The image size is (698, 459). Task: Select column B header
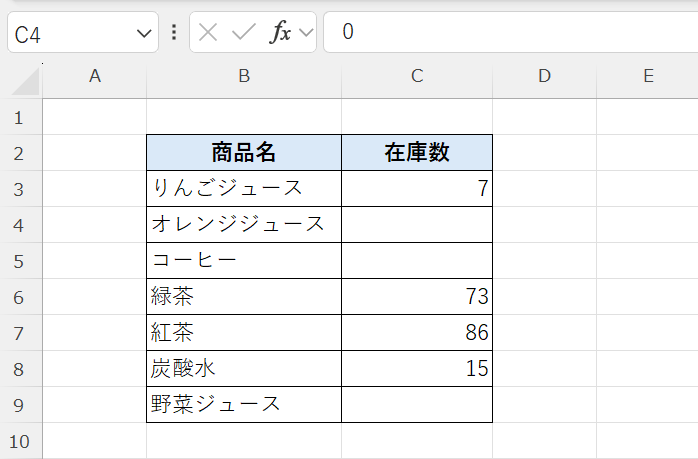244,76
